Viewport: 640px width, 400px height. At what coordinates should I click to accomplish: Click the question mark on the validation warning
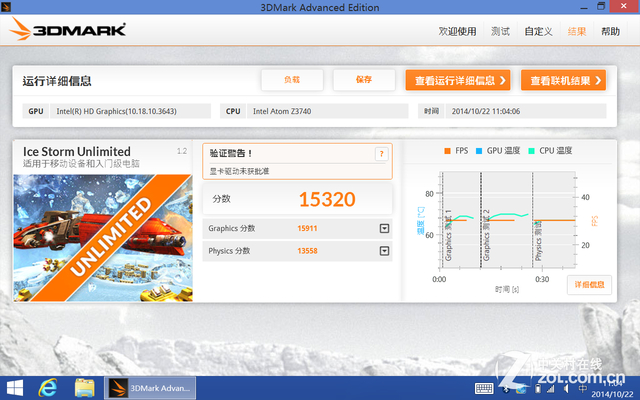click(382, 154)
